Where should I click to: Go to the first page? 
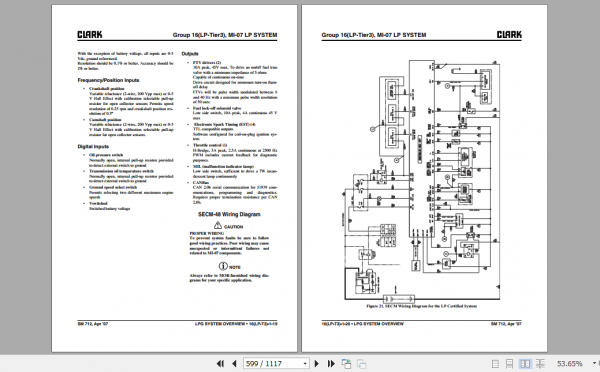coord(220,363)
